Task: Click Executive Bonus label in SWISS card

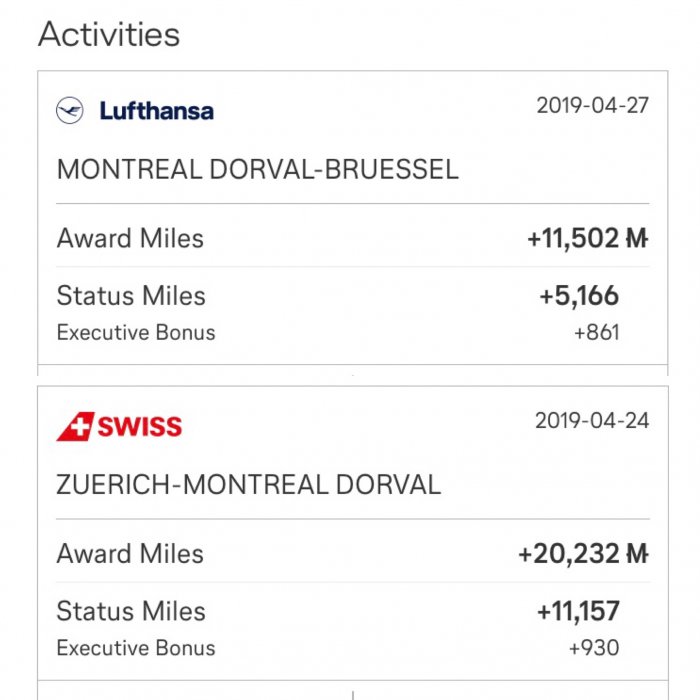Action: click(x=135, y=648)
